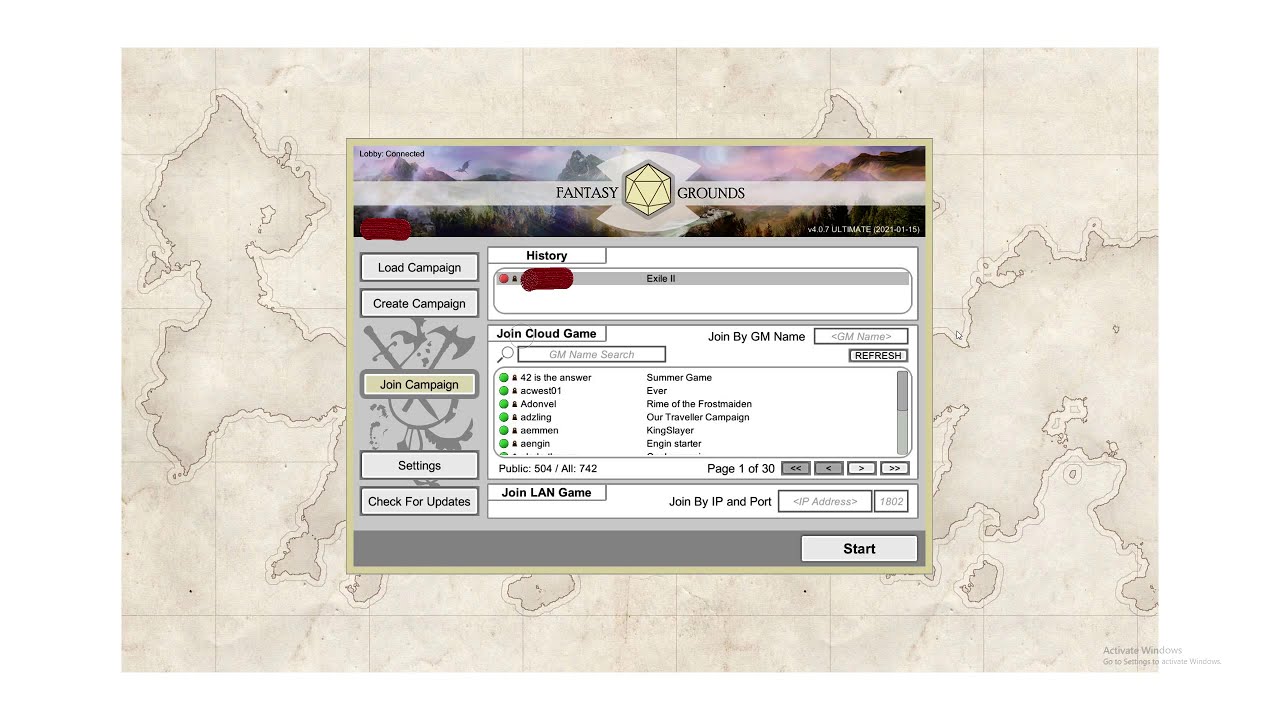Screen dimensions: 1280x720
Task: Select the Exile II history entry
Action: pyautogui.click(x=702, y=278)
